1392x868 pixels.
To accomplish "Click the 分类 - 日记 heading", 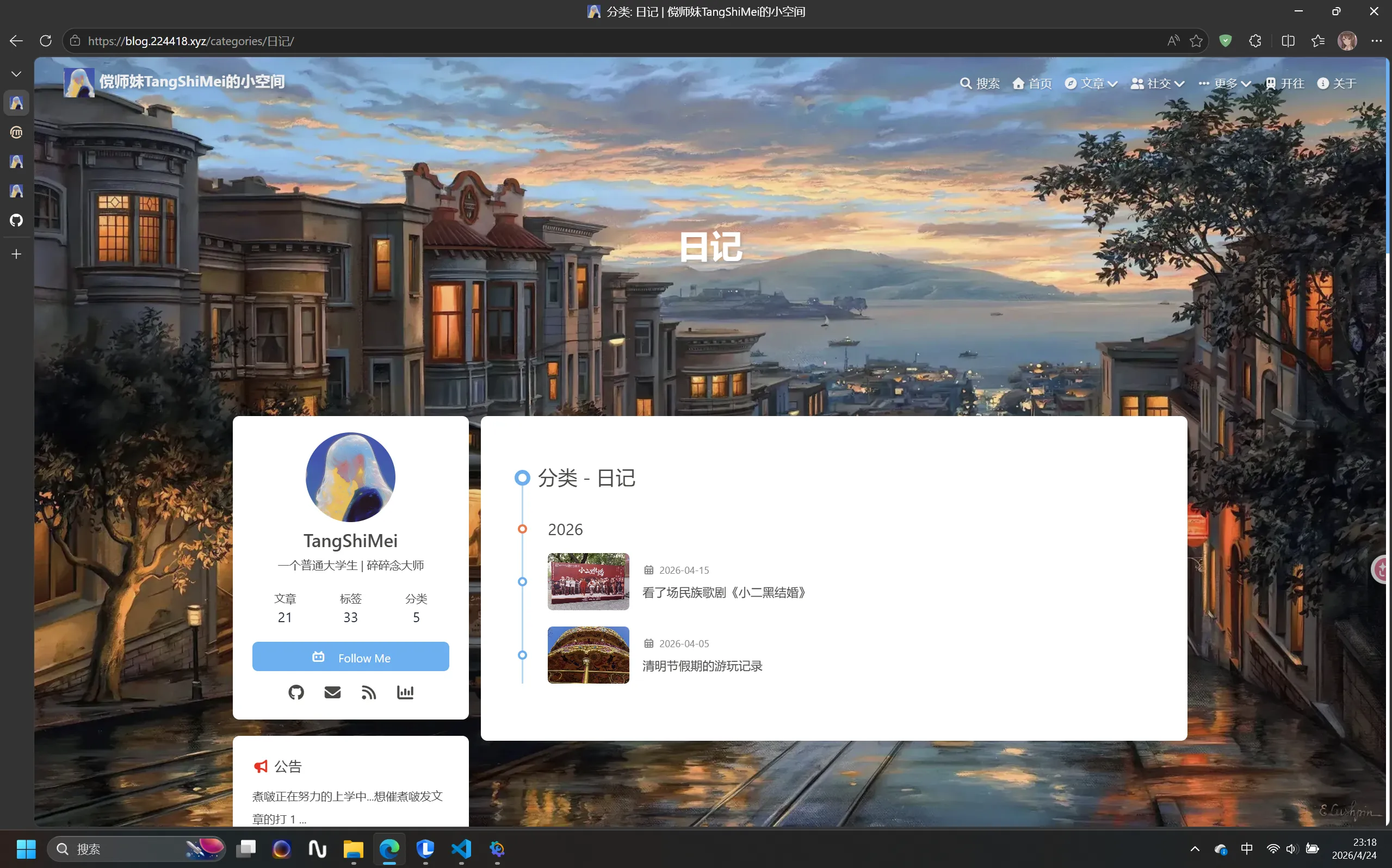I will click(586, 478).
